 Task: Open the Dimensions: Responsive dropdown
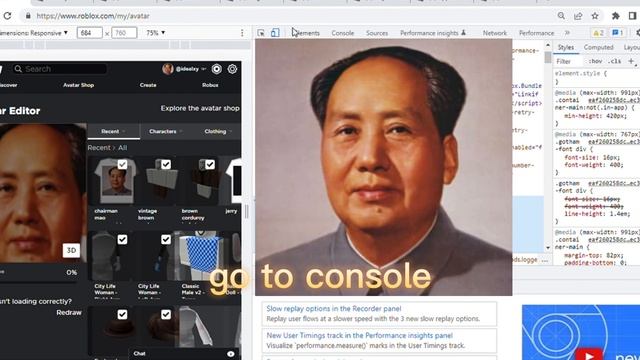point(34,33)
